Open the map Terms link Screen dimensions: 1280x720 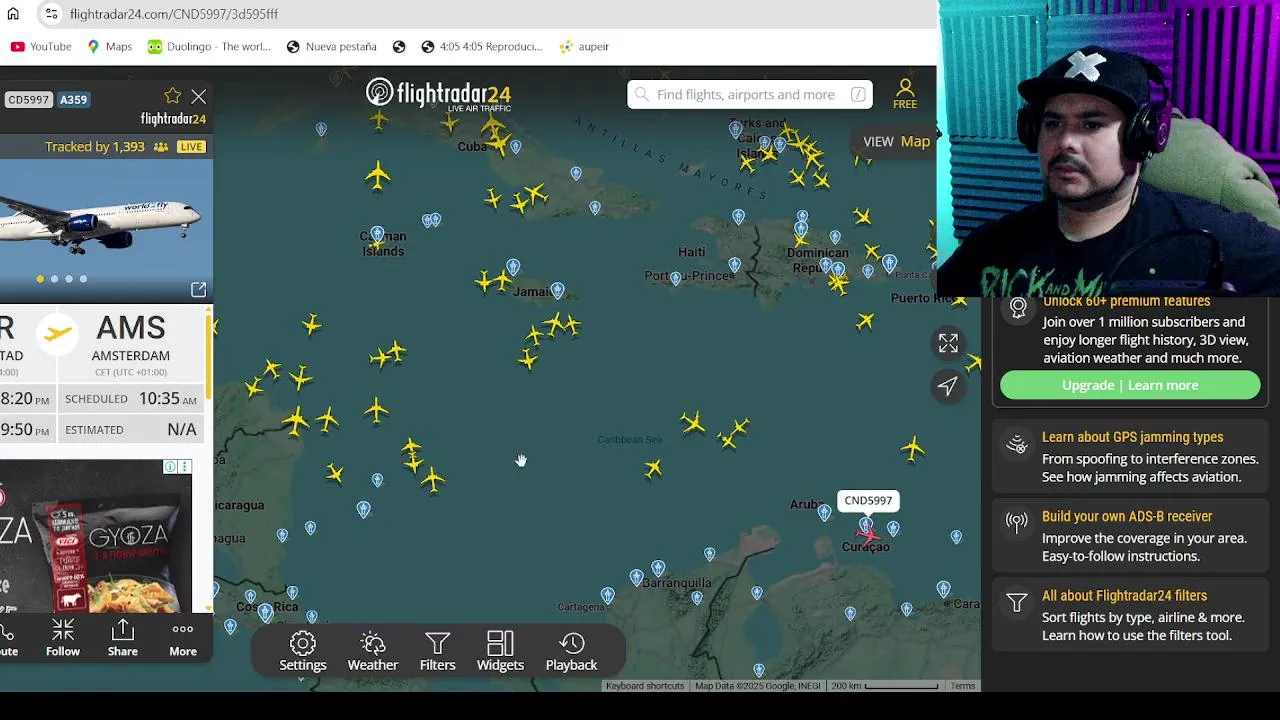coord(963,686)
